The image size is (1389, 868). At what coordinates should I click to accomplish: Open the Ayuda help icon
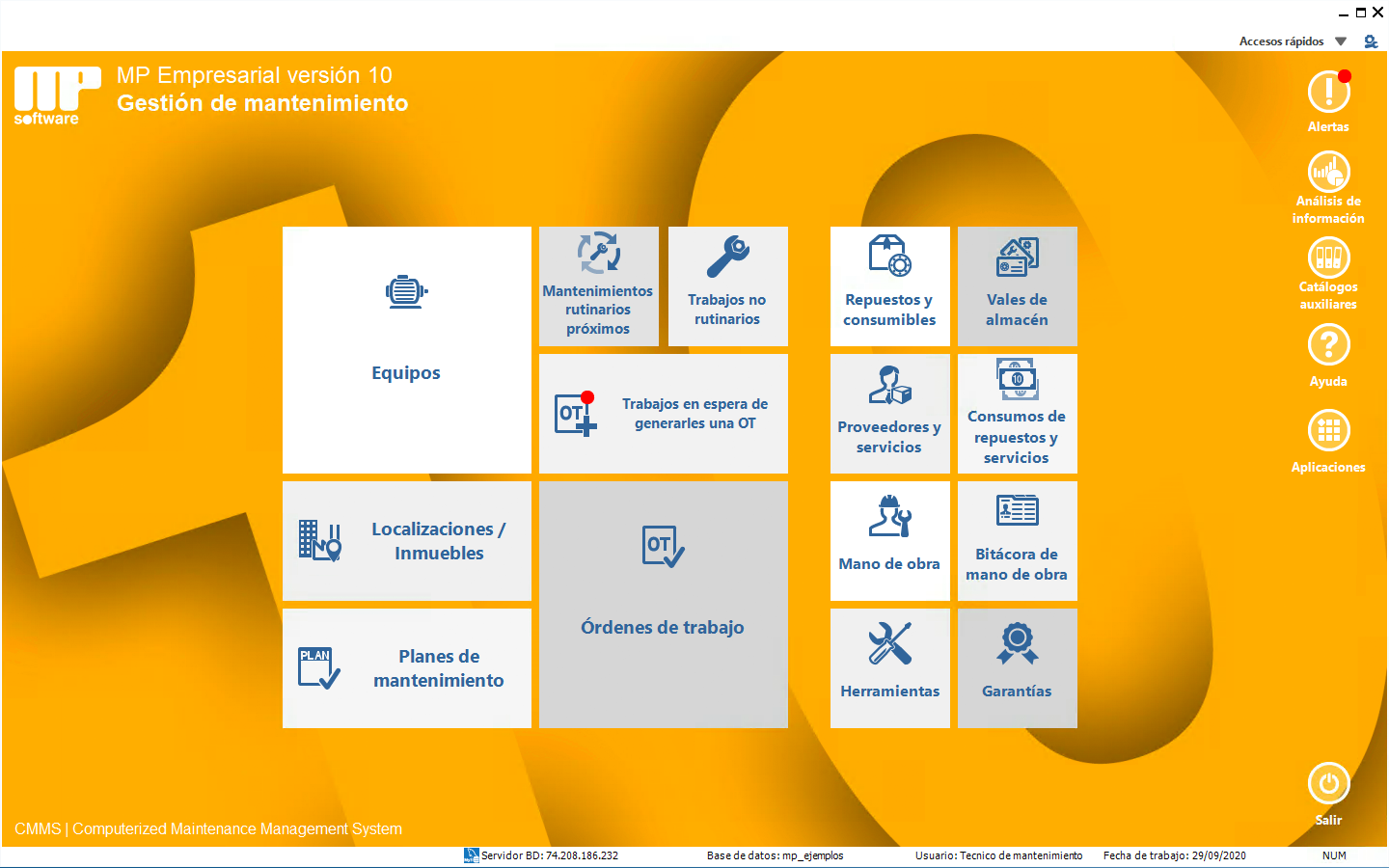(x=1328, y=344)
